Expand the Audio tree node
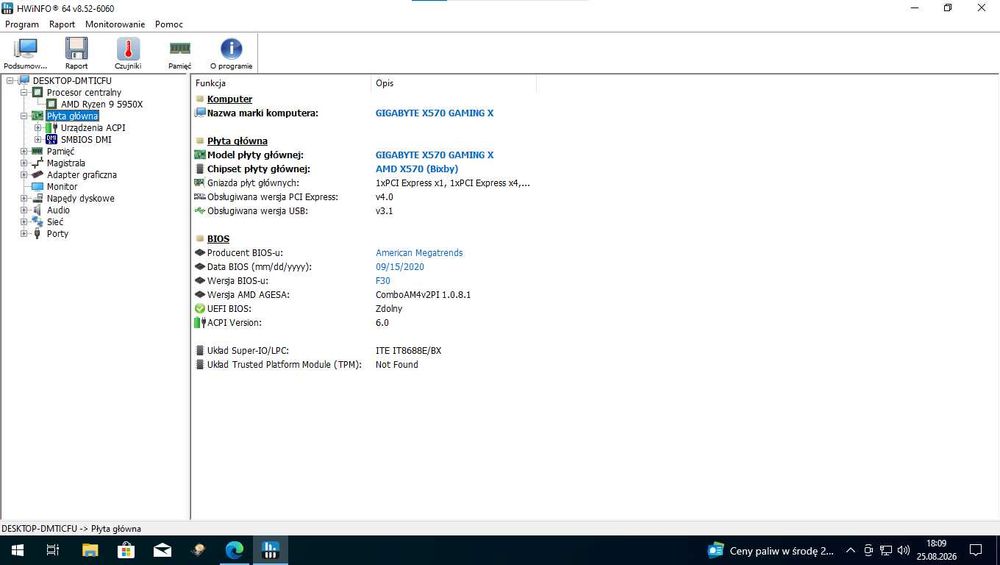 [x=24, y=210]
